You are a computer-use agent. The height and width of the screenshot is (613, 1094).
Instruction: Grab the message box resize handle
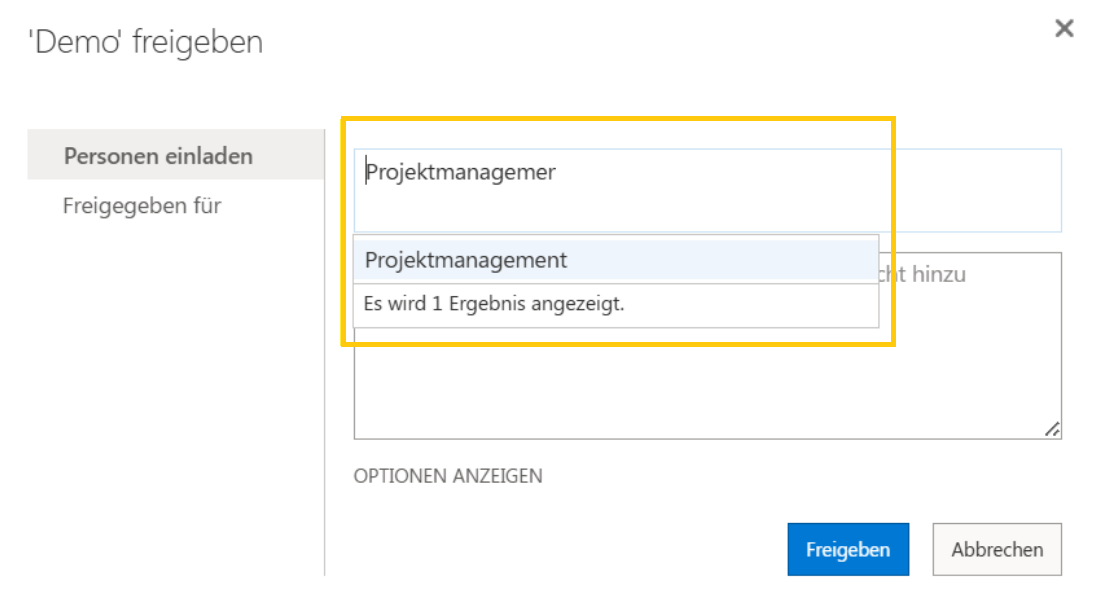tap(1052, 429)
